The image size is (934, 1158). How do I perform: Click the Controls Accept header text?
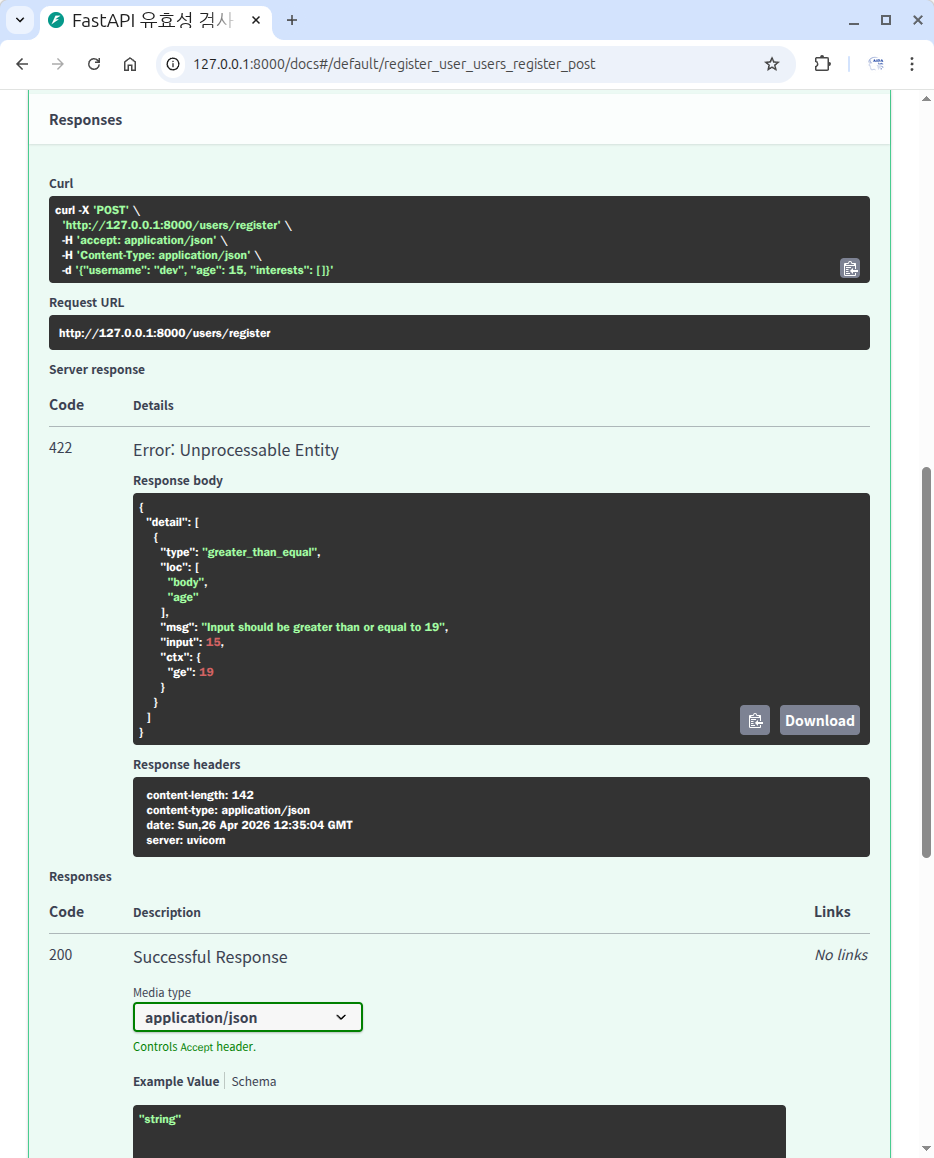[194, 1046]
